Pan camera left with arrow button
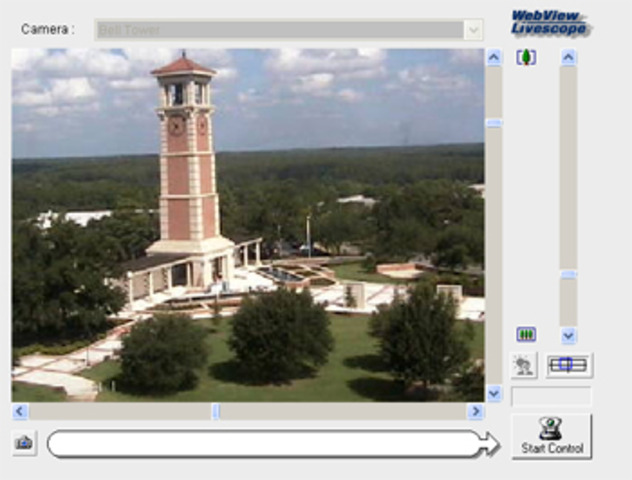This screenshot has height=480, width=632. pyautogui.click(x=20, y=411)
